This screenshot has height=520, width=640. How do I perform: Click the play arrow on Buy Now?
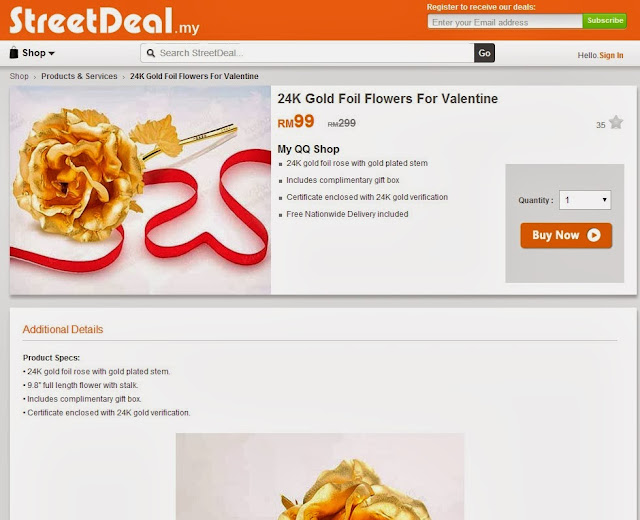pos(594,235)
